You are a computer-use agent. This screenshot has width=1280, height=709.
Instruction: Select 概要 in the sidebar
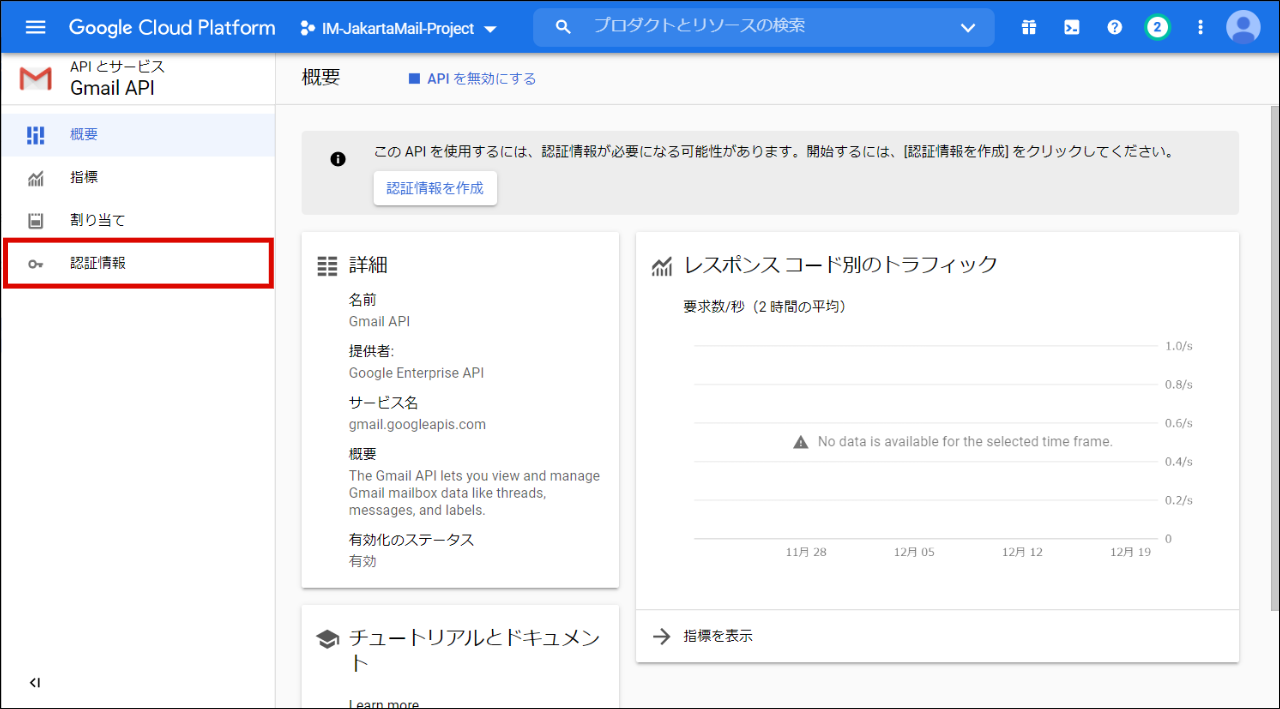84,135
